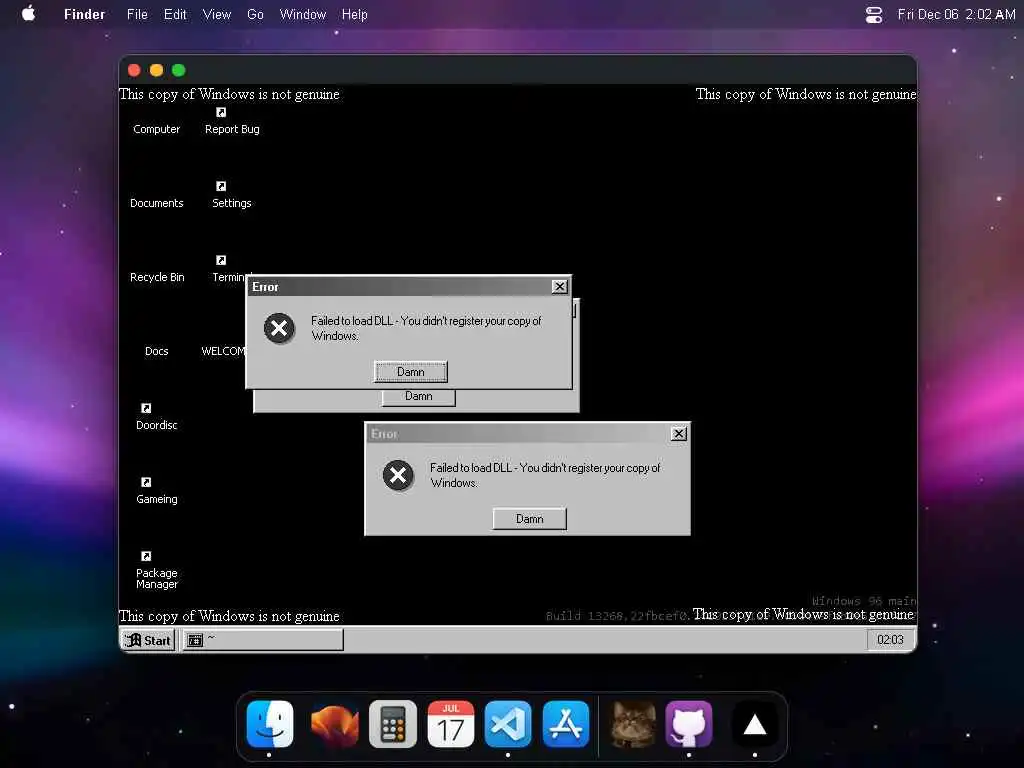Open Finder from the dock
The height and width of the screenshot is (768, 1024).
click(x=270, y=724)
